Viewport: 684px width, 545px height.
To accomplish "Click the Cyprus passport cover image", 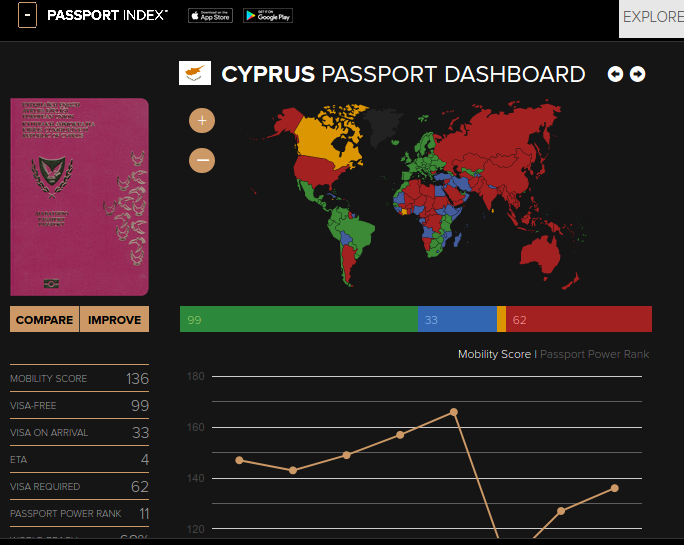I will (x=79, y=197).
